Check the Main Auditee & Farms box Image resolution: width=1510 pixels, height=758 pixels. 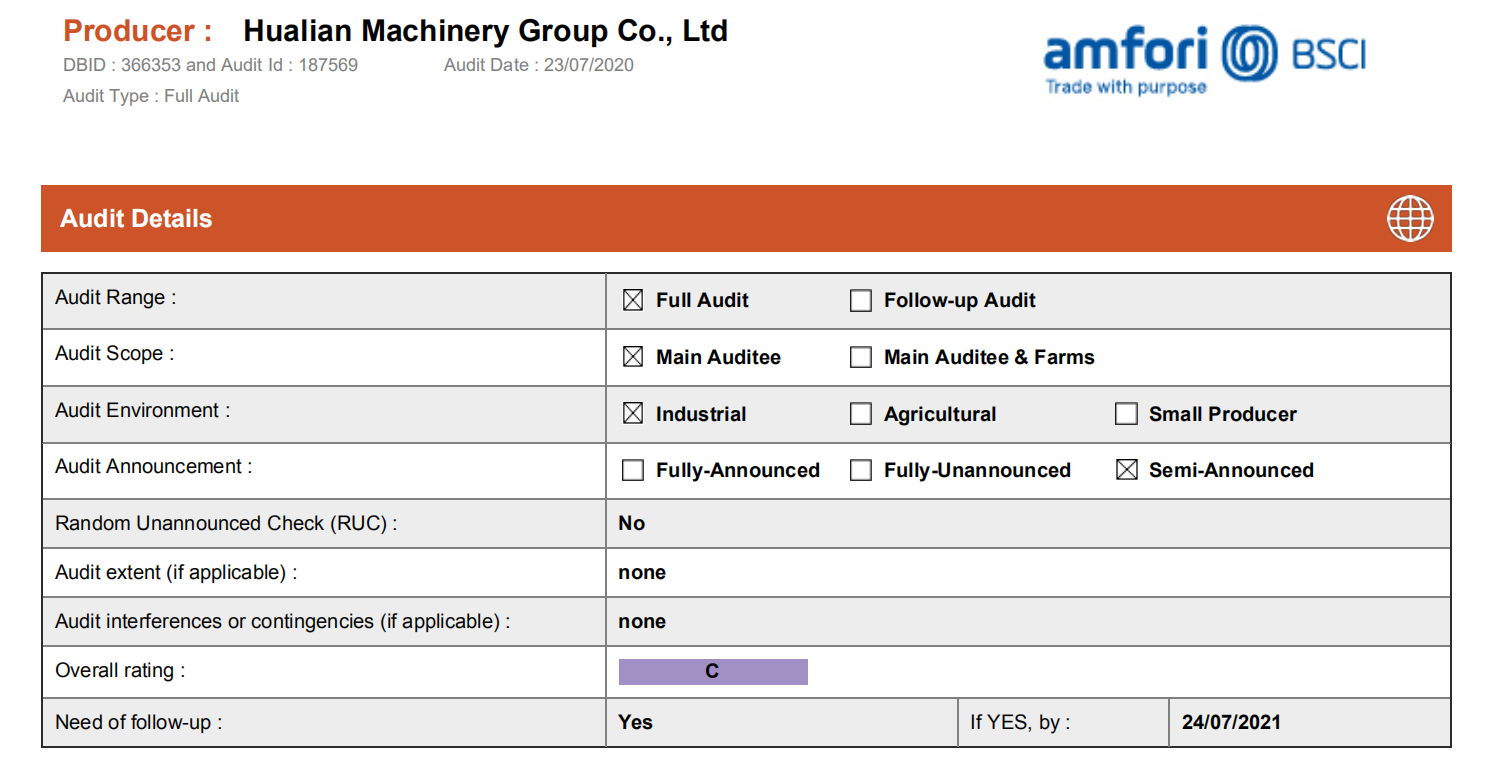[860, 357]
